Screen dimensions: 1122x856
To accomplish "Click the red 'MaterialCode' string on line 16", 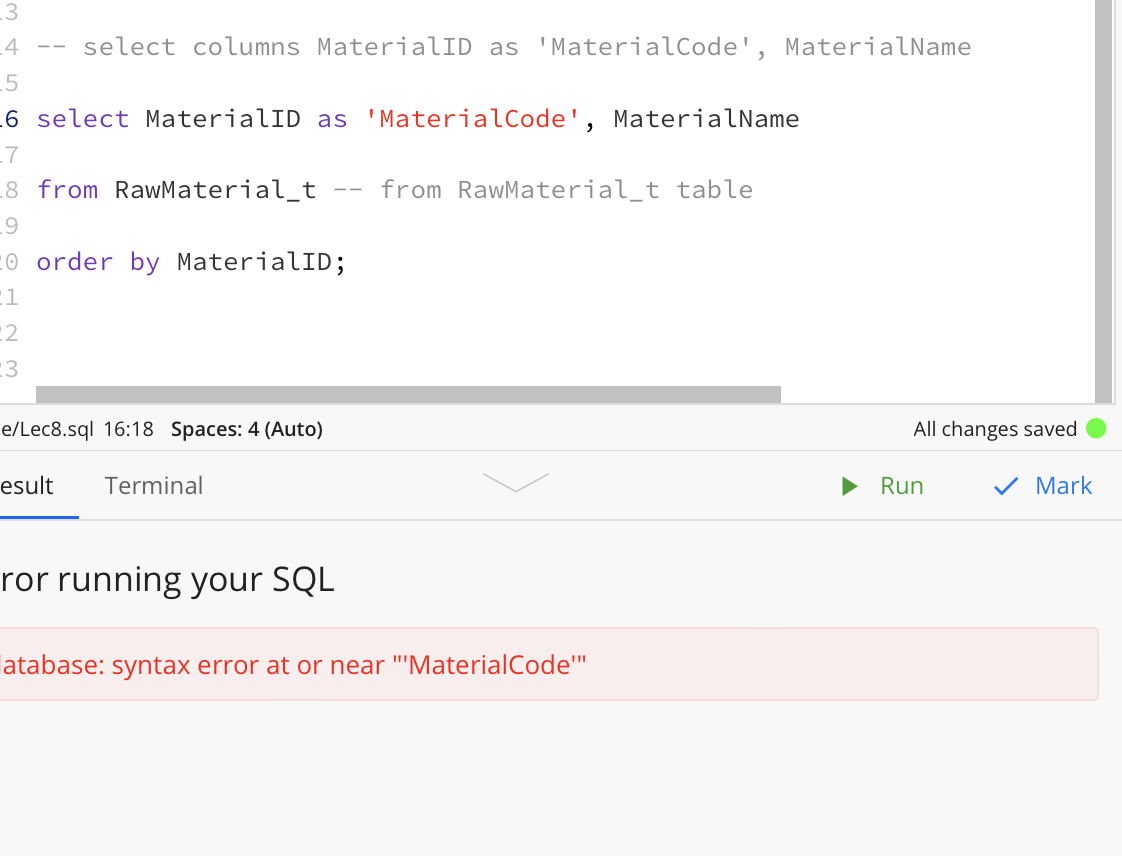I will pos(472,119).
